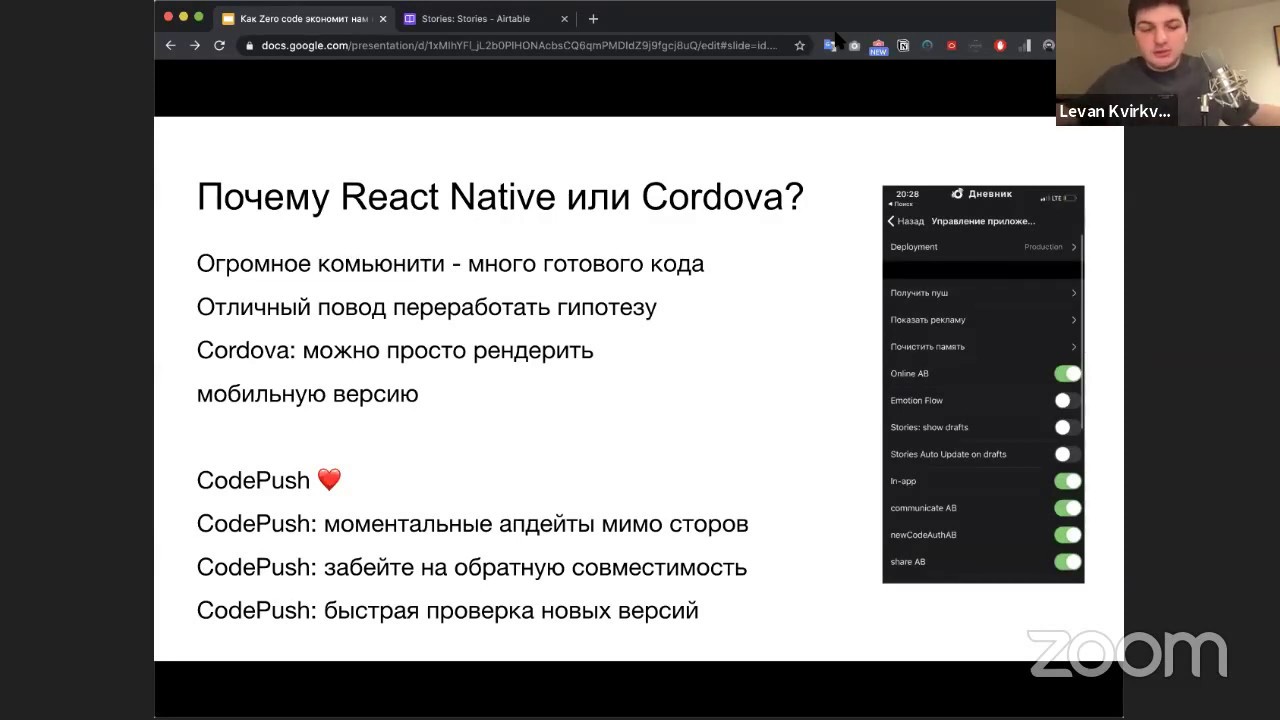This screenshot has height=720, width=1280.
Task: Tap the Поиск back link in the phone status bar
Action: (x=901, y=204)
